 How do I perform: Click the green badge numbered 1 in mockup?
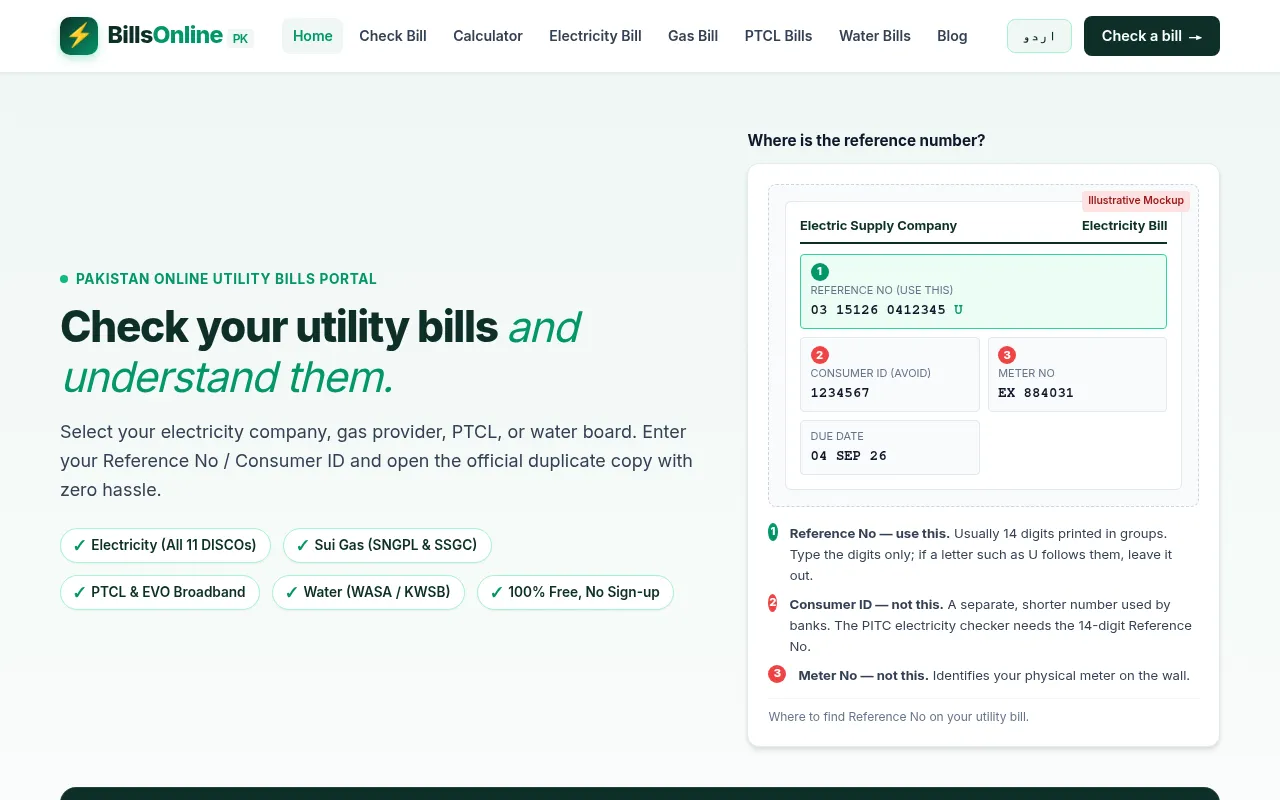coord(820,272)
